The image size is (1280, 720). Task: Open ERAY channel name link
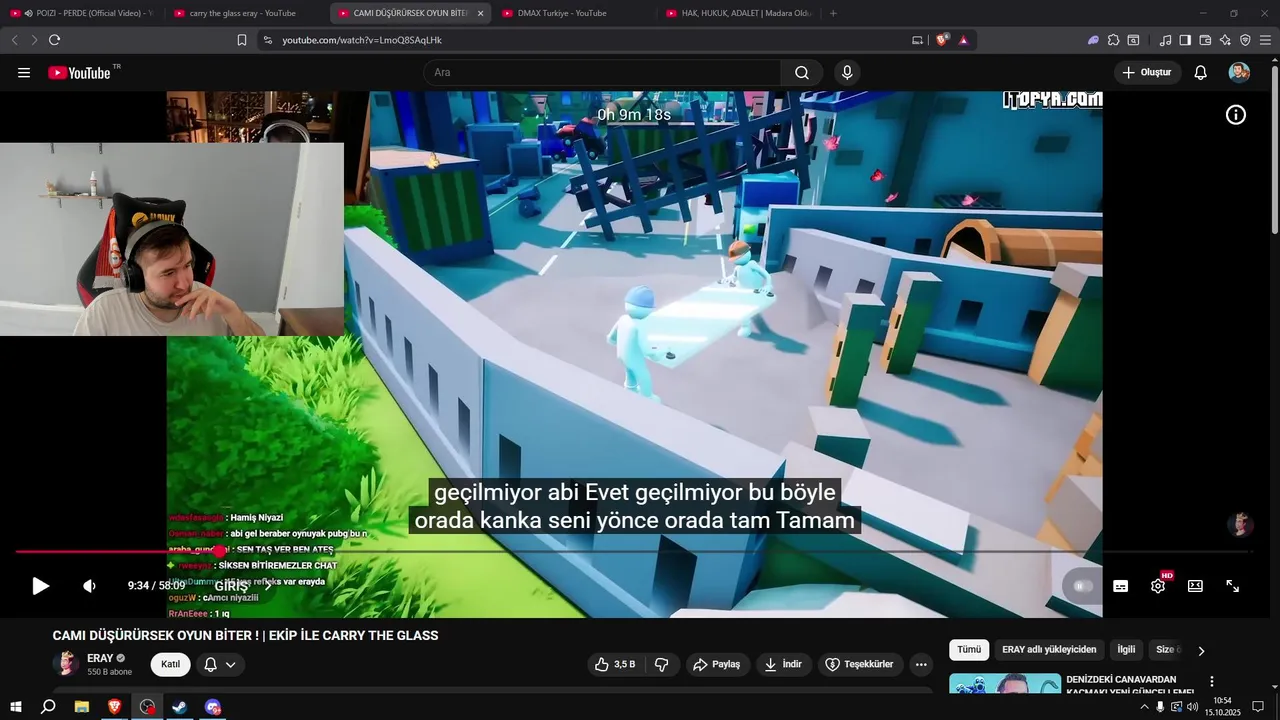click(x=100, y=658)
